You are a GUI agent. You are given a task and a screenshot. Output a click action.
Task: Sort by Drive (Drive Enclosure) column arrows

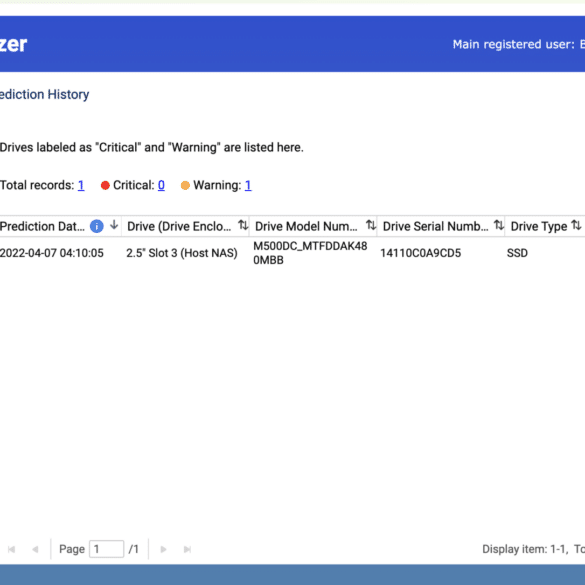[x=243, y=225]
